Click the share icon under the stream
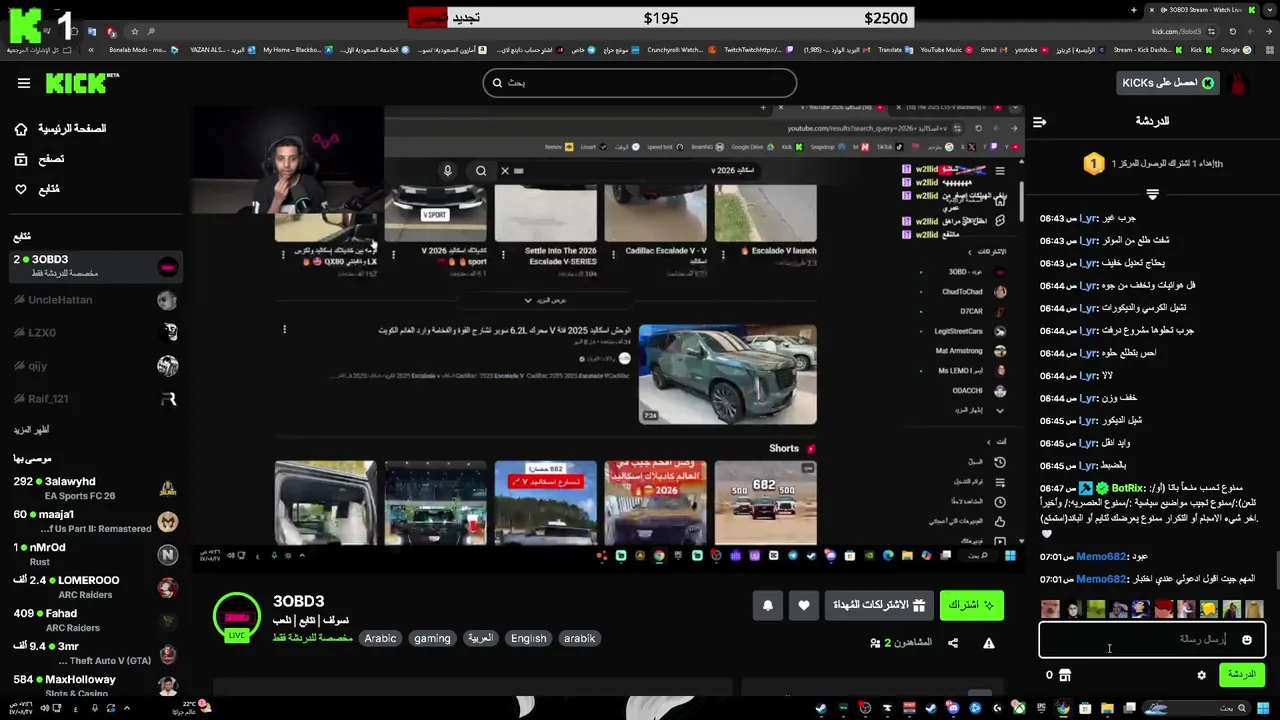This screenshot has height=720, width=1280. [x=953, y=643]
